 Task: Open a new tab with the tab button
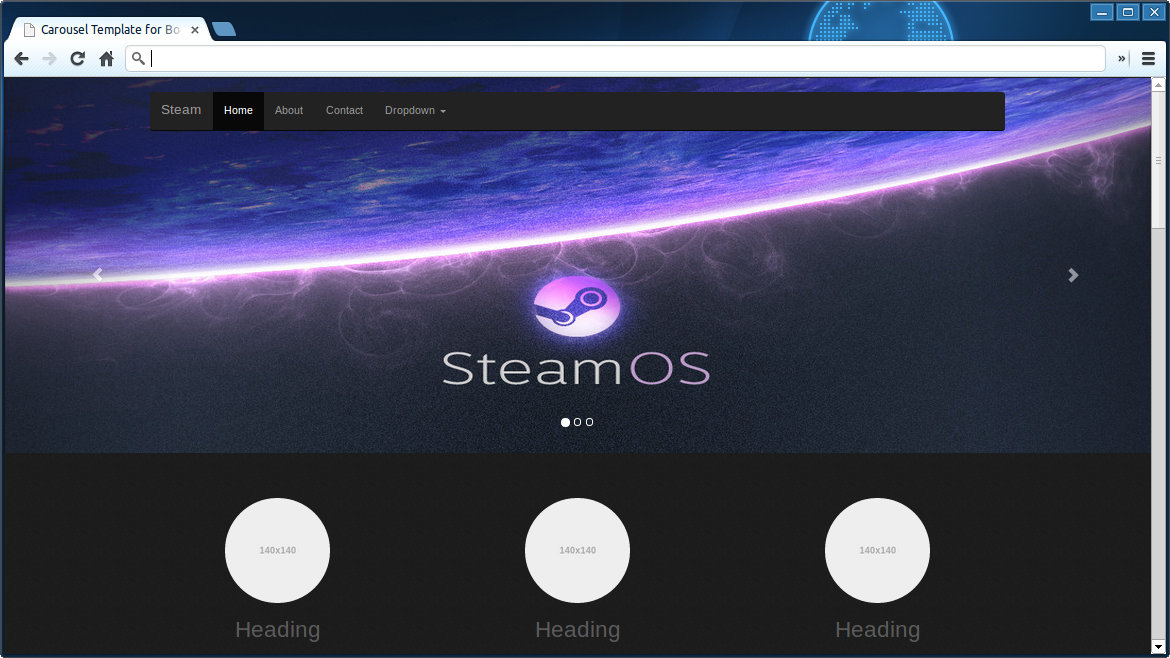224,29
